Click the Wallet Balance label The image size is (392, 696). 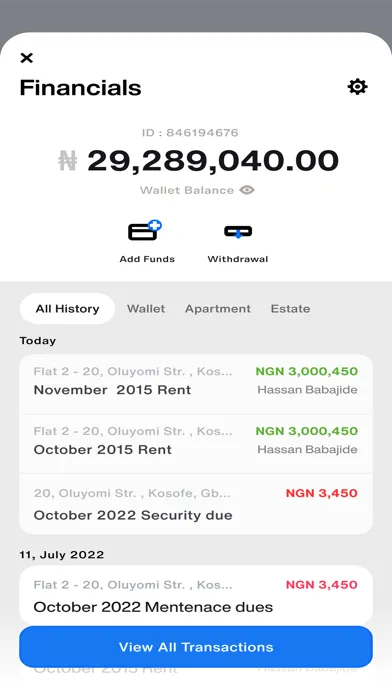coord(187,190)
